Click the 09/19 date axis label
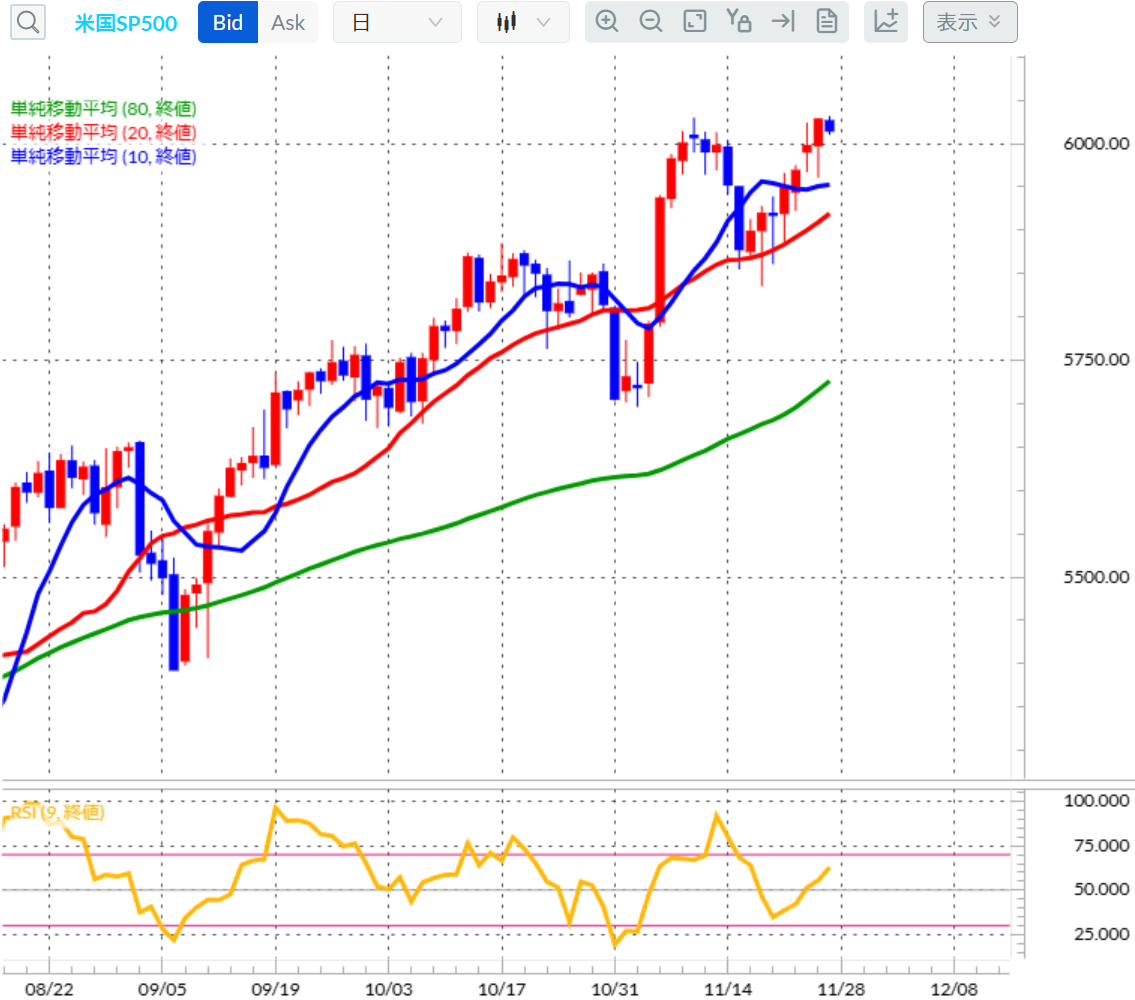 click(275, 989)
